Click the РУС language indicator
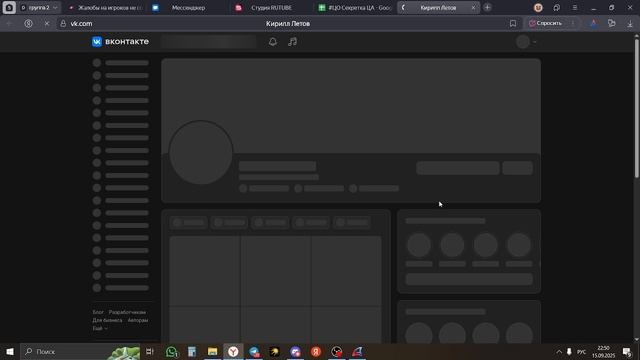 [x=582, y=351]
